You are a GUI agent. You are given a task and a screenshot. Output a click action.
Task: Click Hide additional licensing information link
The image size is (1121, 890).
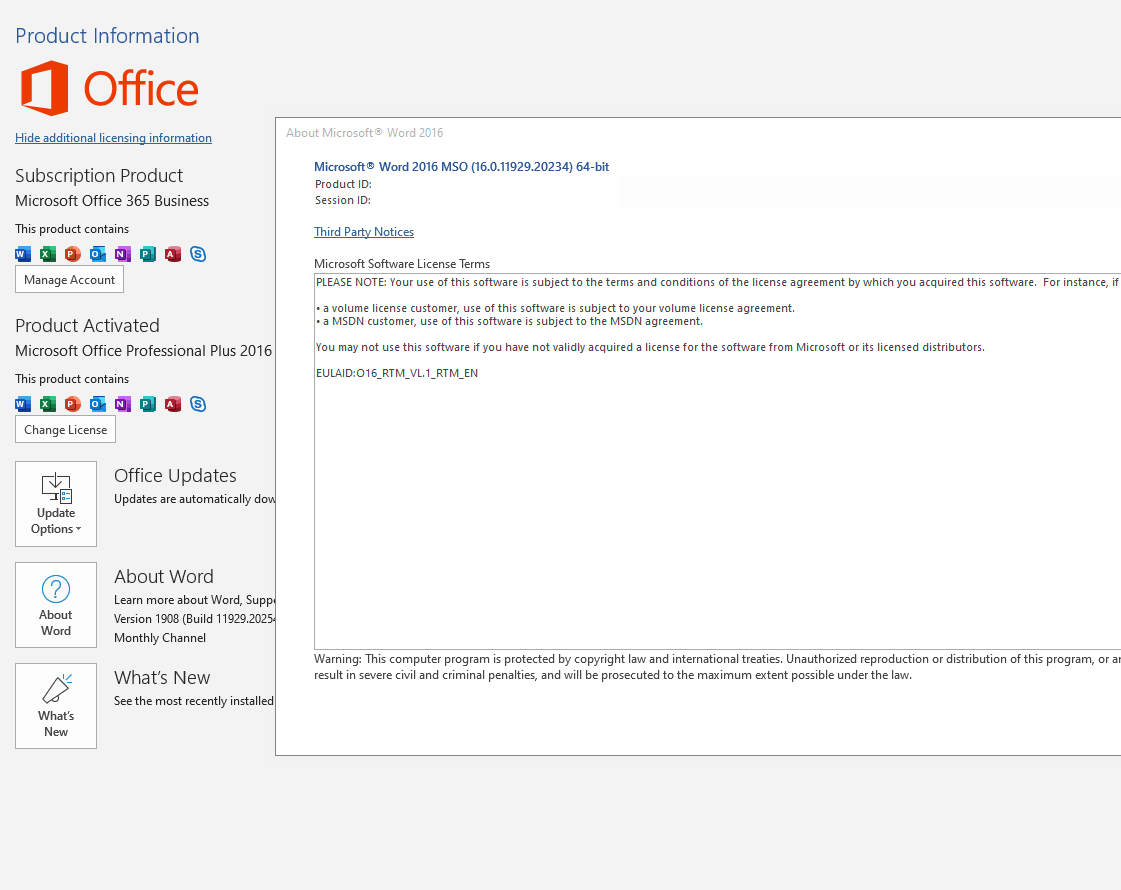(113, 138)
